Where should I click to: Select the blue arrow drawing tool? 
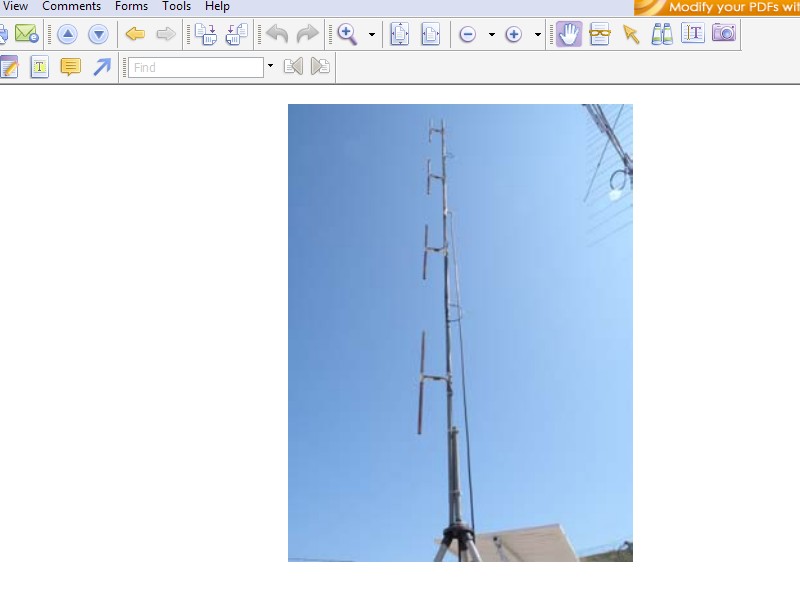tap(102, 67)
